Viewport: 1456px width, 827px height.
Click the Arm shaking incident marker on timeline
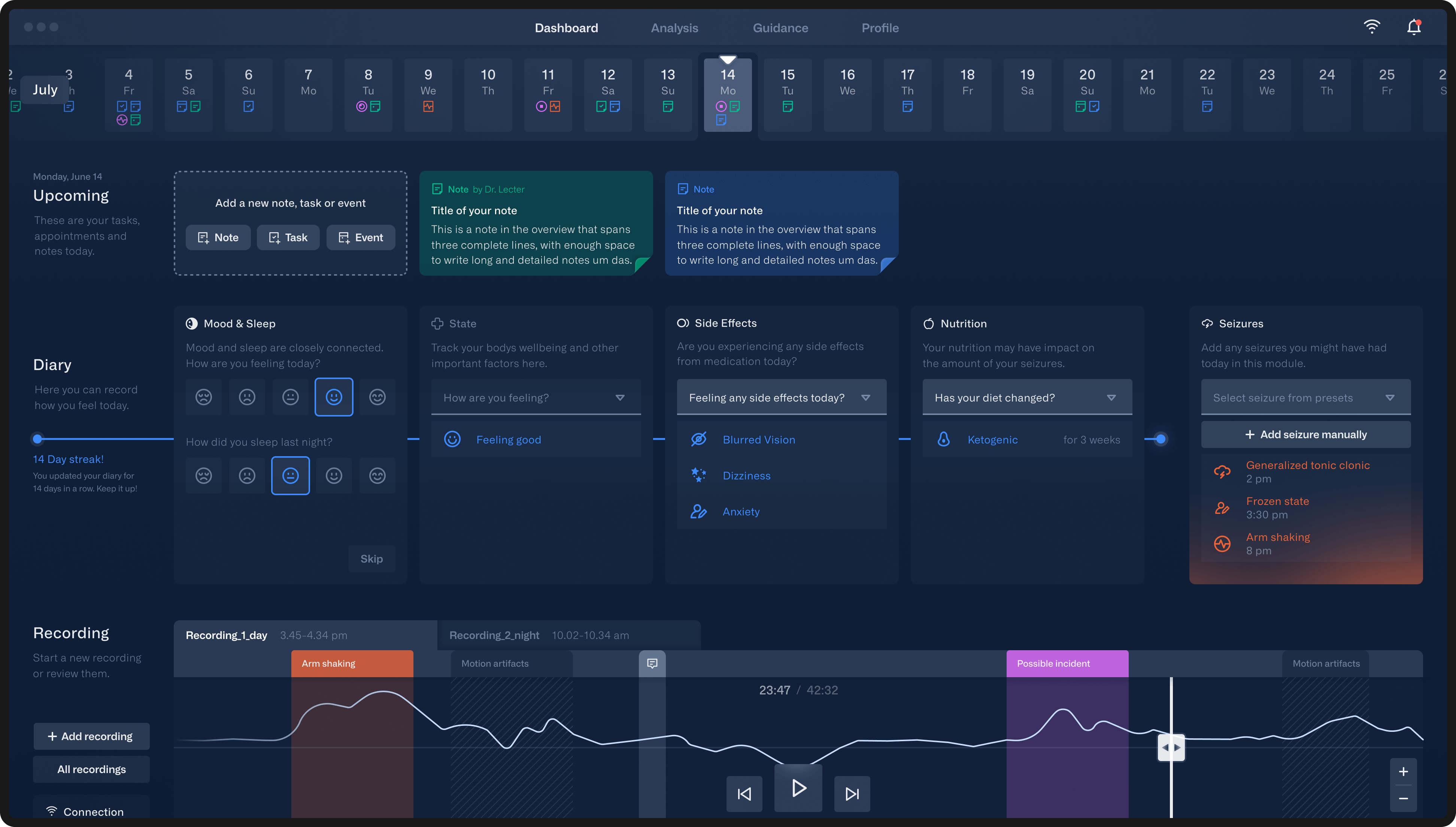352,663
